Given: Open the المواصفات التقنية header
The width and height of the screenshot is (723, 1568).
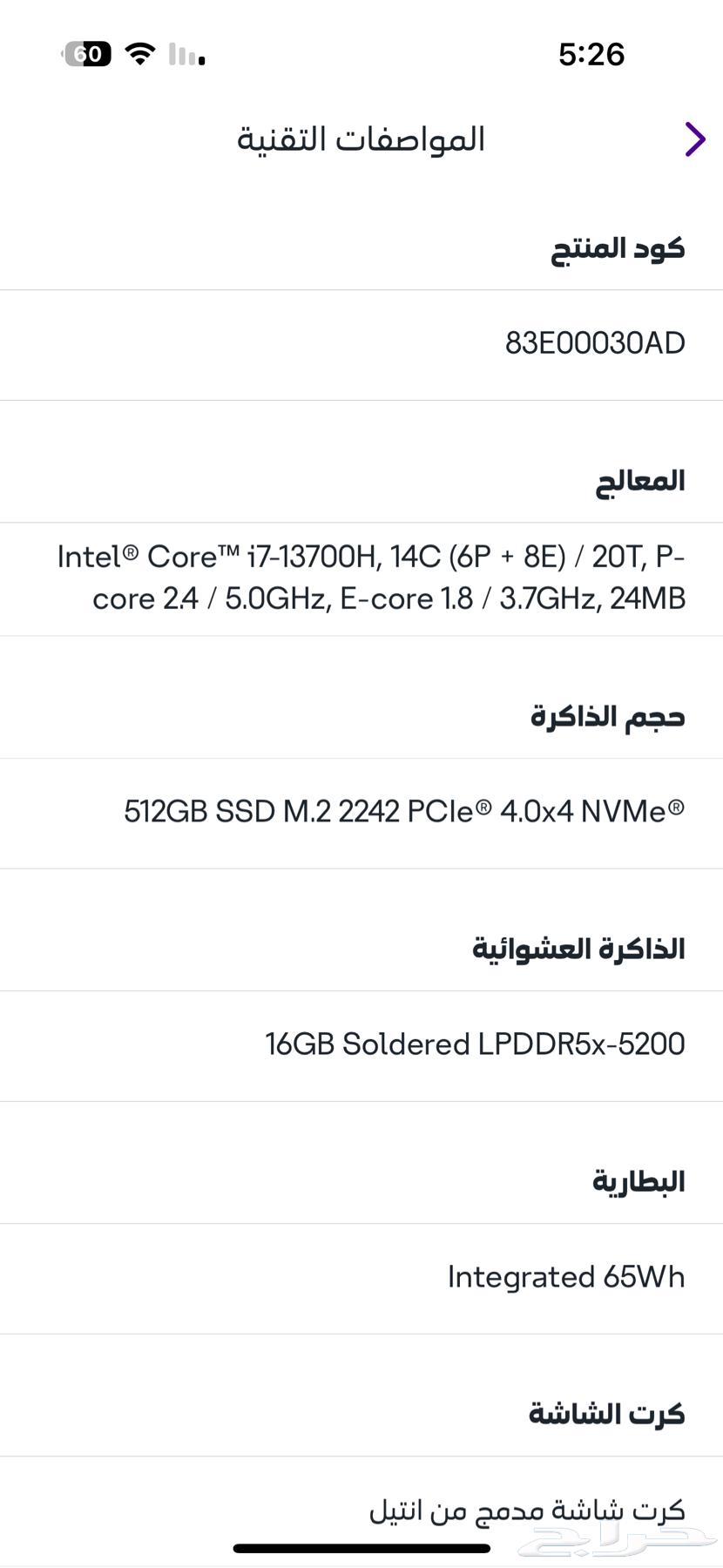Looking at the screenshot, I should click(360, 139).
